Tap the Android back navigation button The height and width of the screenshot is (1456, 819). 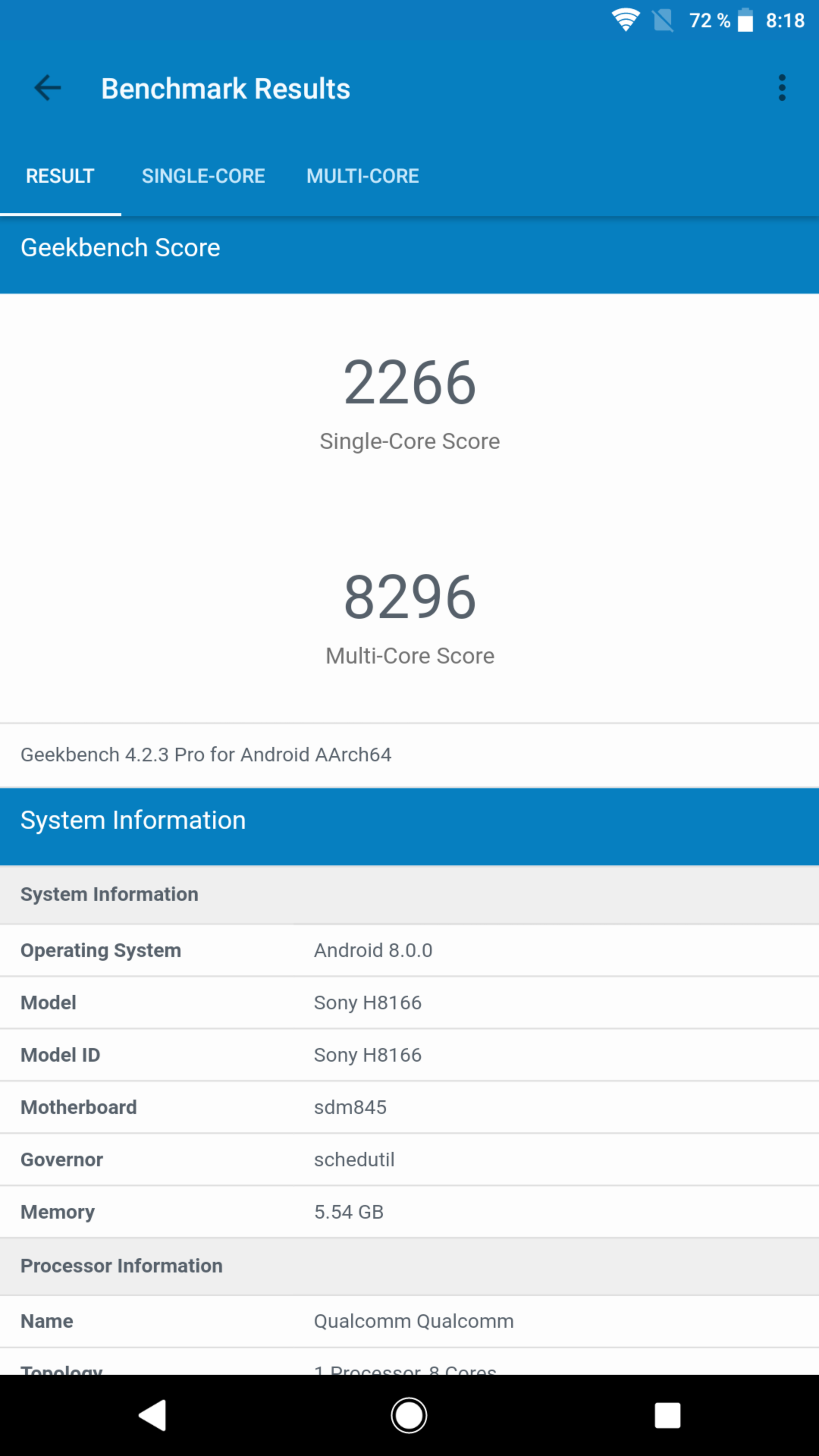[x=152, y=1415]
